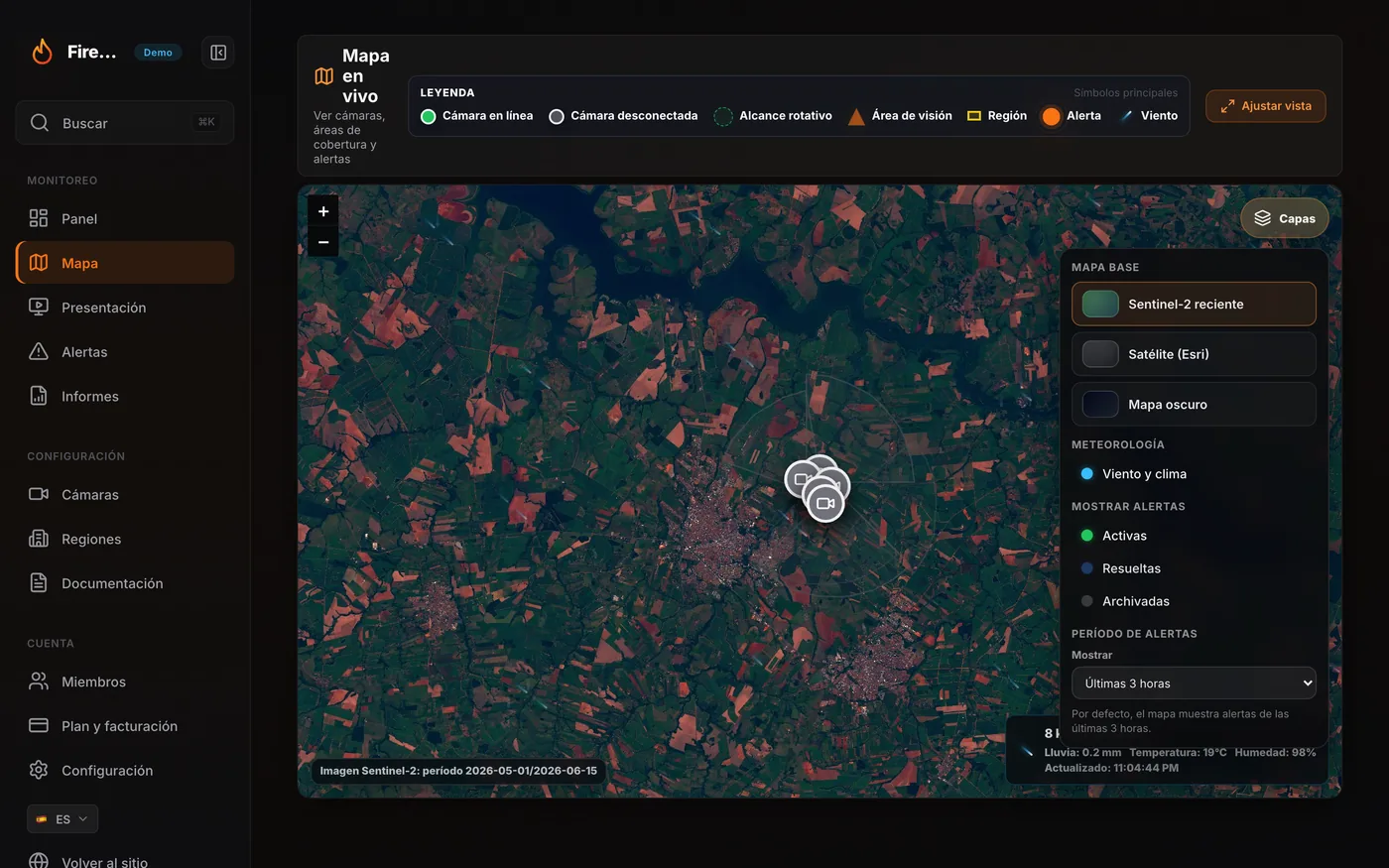Select Satélite (Esri) base map
Image resolution: width=1389 pixels, height=868 pixels.
[1194, 354]
